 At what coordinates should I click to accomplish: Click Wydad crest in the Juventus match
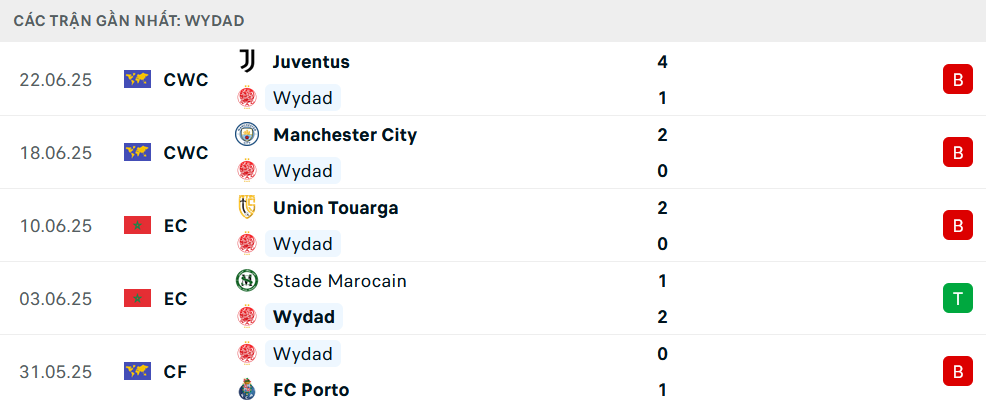[x=247, y=98]
